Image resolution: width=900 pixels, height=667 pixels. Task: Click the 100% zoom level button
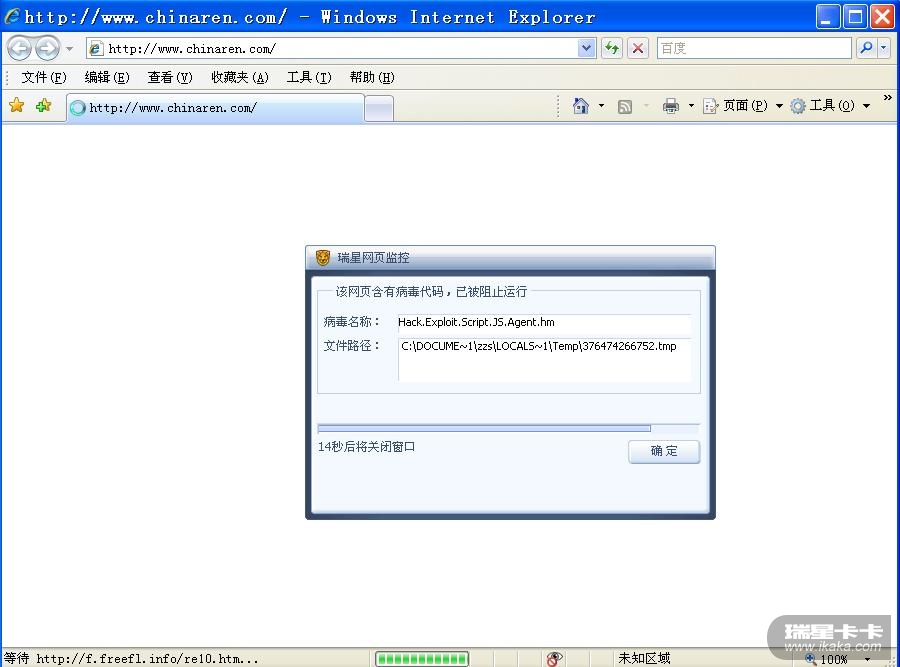tap(827, 660)
